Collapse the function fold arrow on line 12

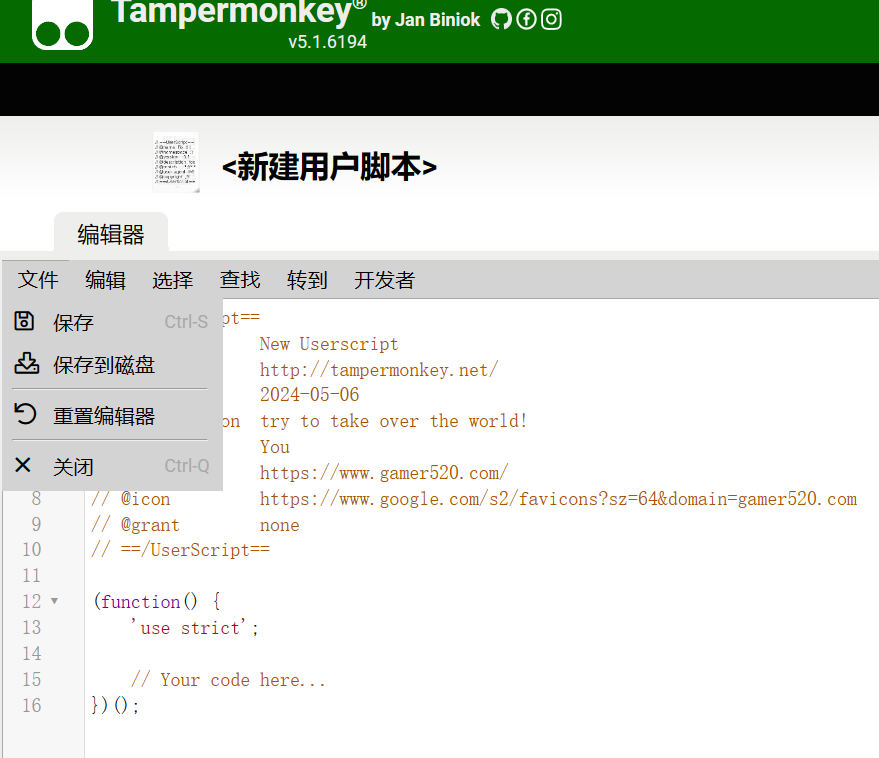tap(54, 602)
